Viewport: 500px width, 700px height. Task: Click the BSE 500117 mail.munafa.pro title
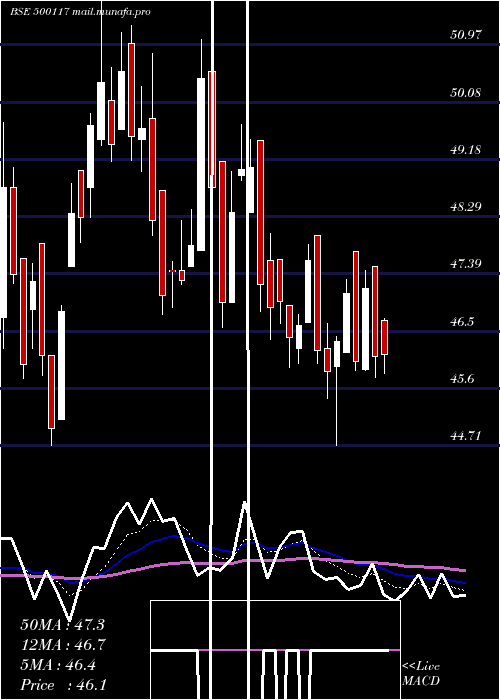coord(80,12)
